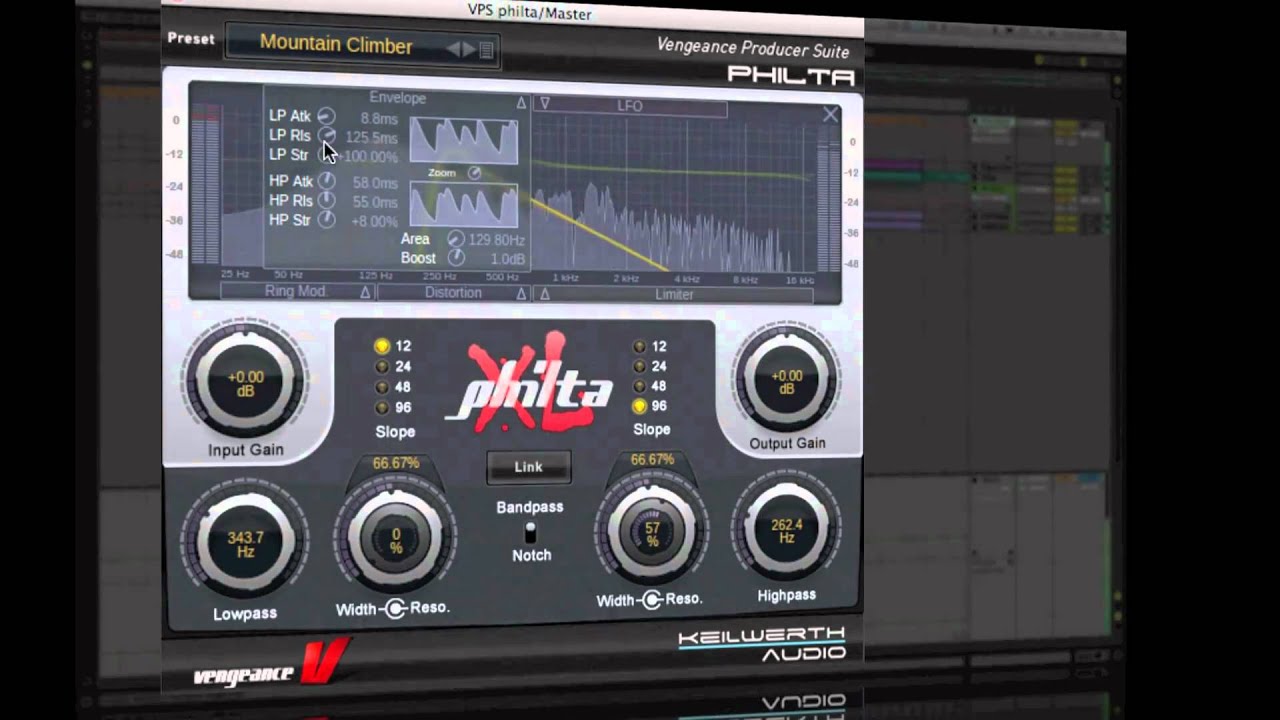Image resolution: width=1280 pixels, height=720 pixels.
Task: Adjust the LP Str envelope knob
Action: [x=326, y=154]
